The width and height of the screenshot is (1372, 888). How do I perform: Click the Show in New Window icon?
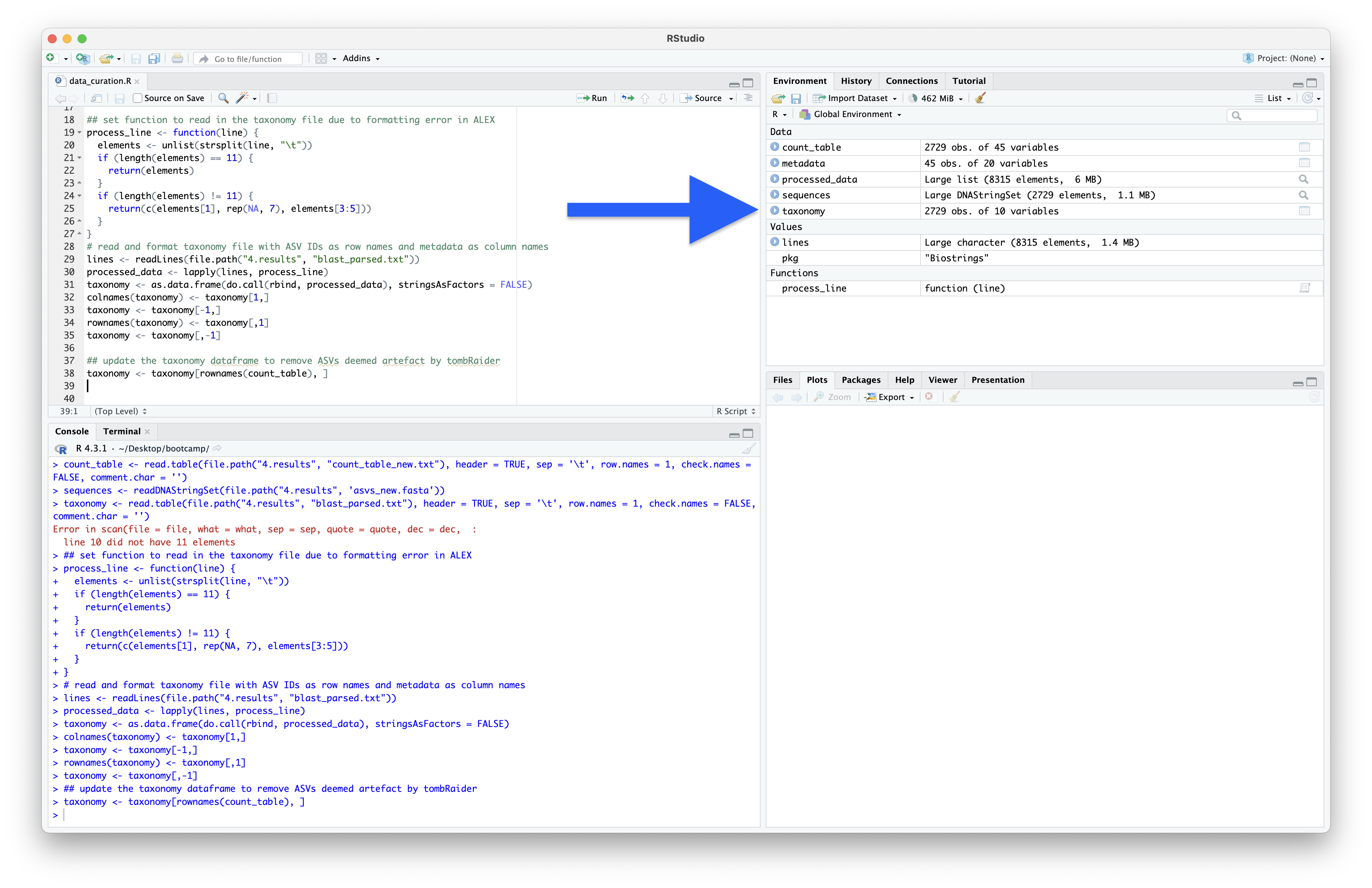coord(96,98)
